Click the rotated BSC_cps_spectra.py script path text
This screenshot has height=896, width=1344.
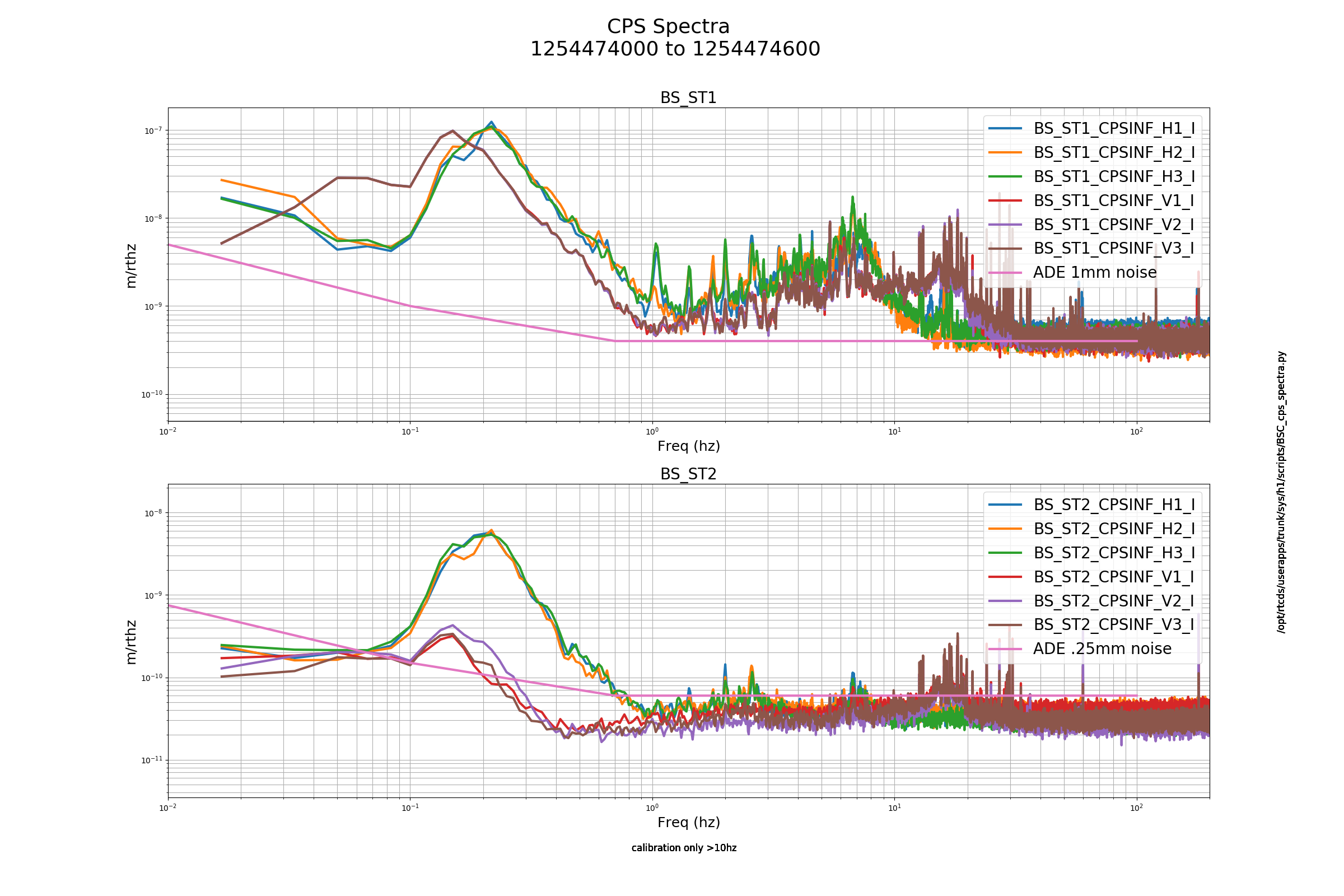pyautogui.click(x=1282, y=492)
